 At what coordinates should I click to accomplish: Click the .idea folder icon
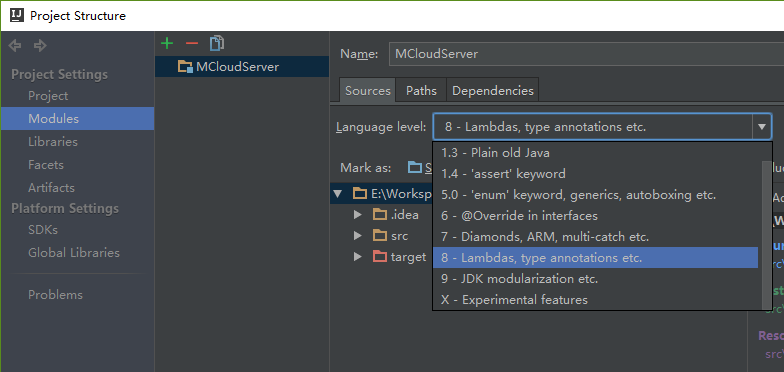380,215
